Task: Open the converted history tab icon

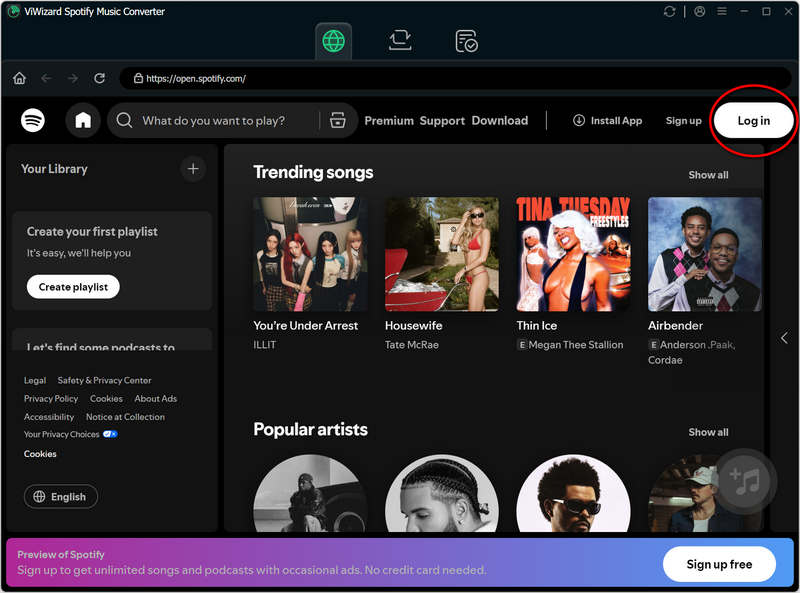Action: 466,41
